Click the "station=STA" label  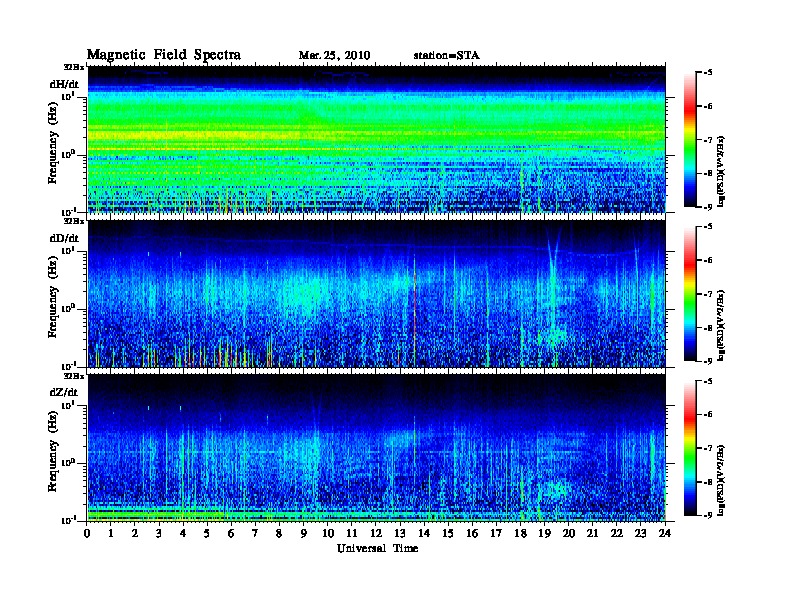(x=447, y=56)
